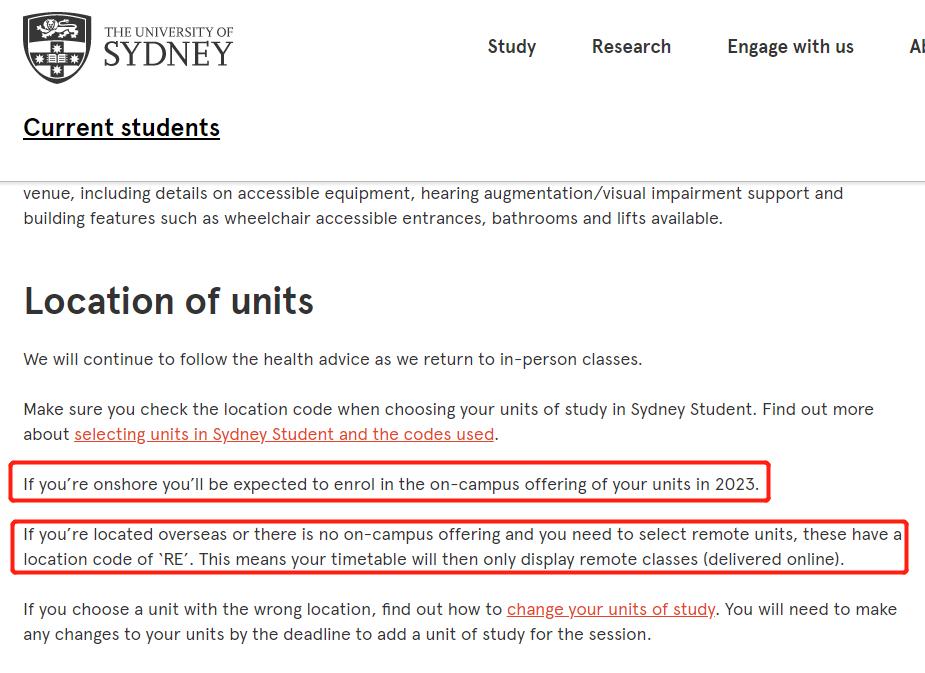This screenshot has height=673, width=925.
Task: Click the red-boxed located overseas paragraph
Action: 460,547
